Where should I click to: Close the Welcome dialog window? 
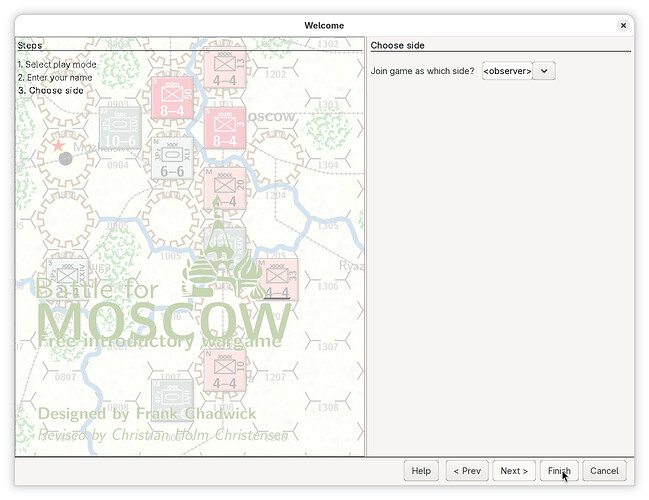[623, 25]
